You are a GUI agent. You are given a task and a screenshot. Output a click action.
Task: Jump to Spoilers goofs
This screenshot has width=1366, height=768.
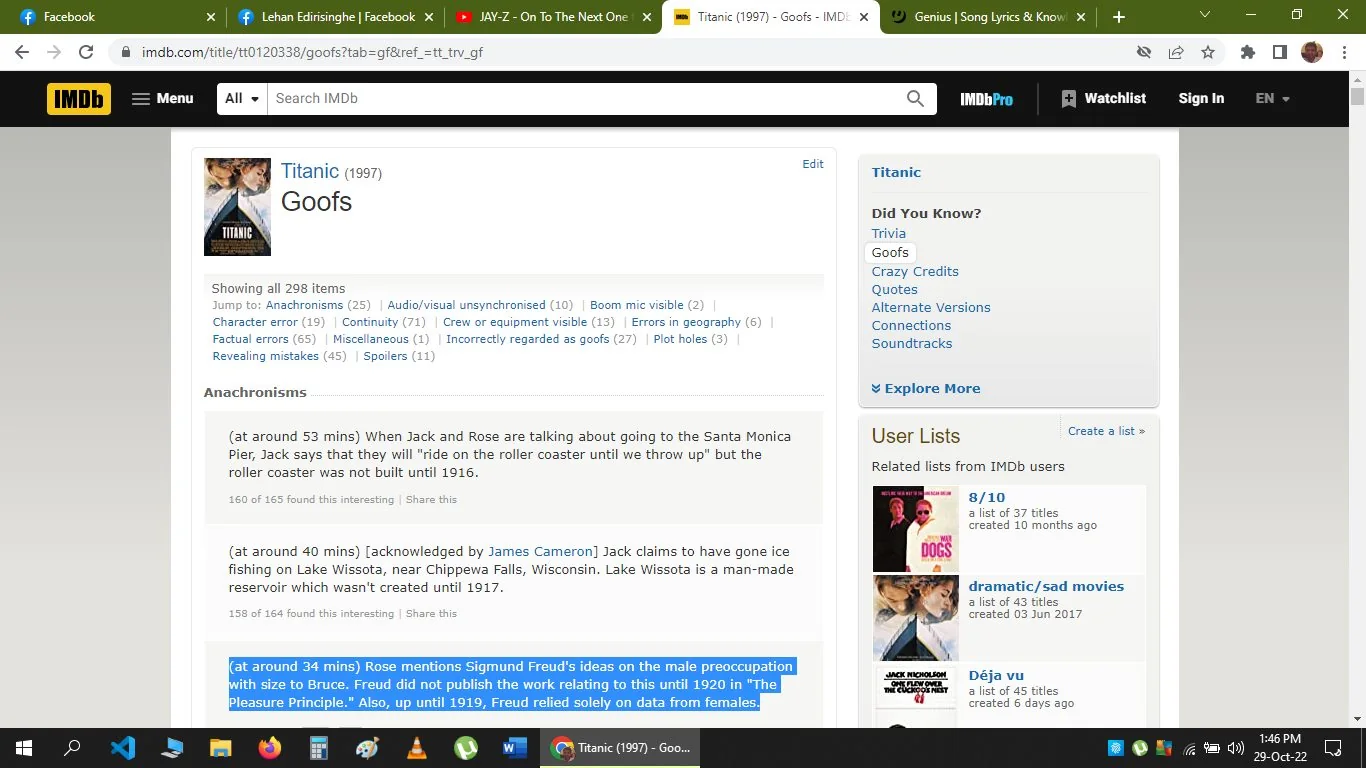[x=385, y=356]
